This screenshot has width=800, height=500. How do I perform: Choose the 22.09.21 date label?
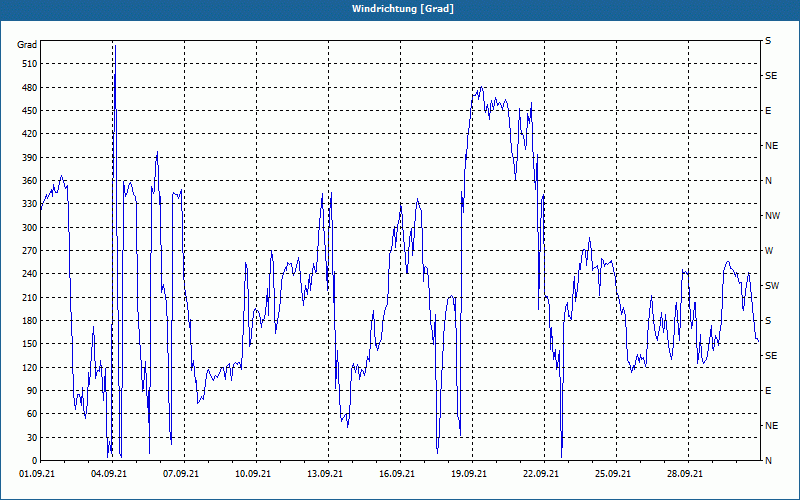541,474
